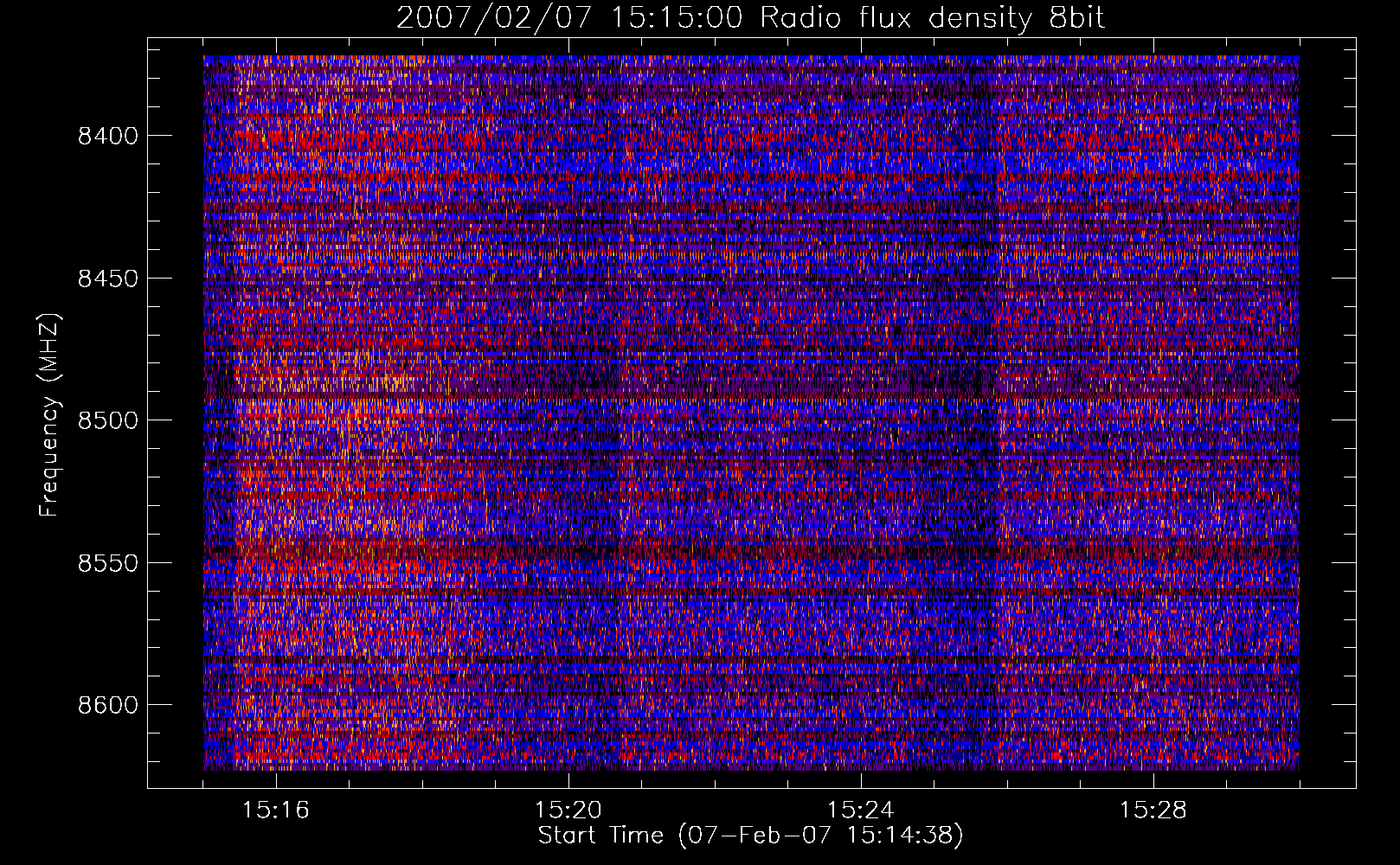Select the 8550 frequency tick label
Image resolution: width=1400 pixels, height=865 pixels.
coord(108,563)
